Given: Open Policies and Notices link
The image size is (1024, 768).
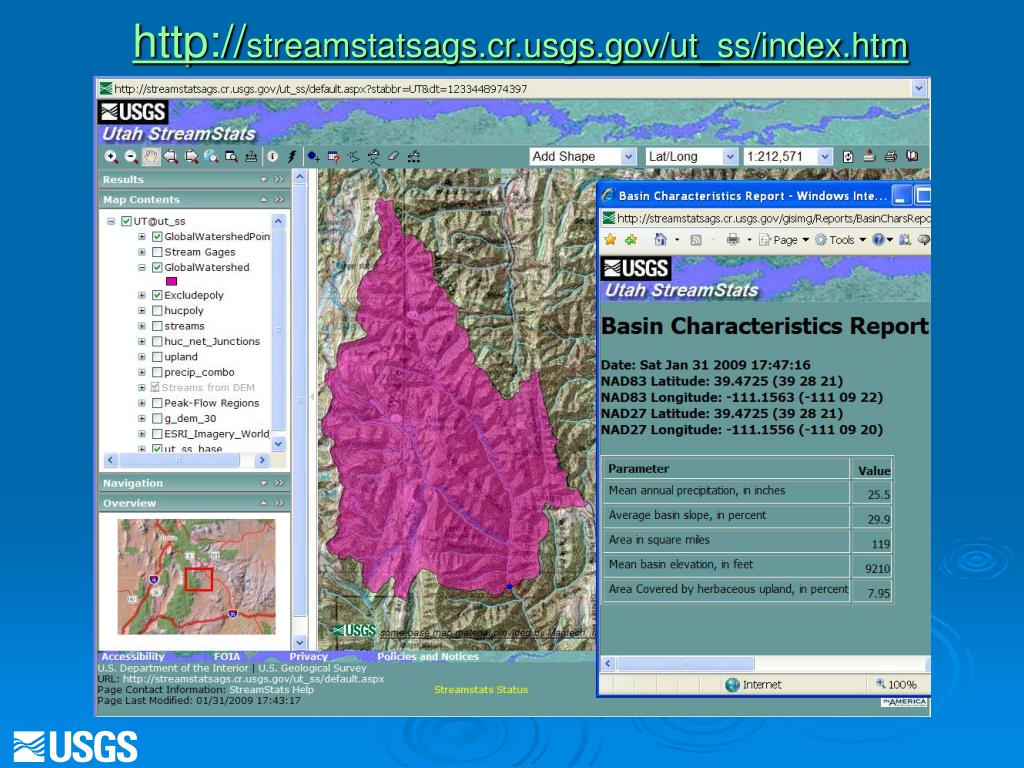Looking at the screenshot, I should click(428, 656).
